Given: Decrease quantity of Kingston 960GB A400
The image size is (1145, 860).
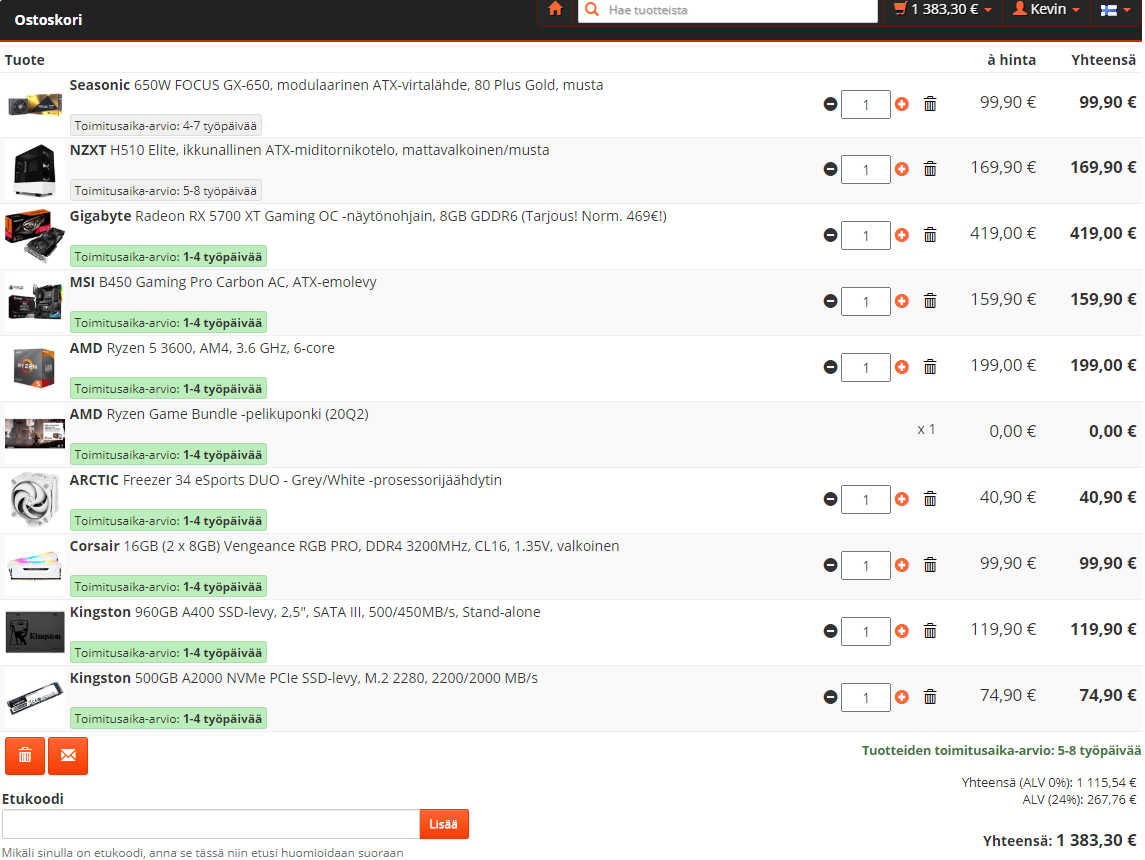Looking at the screenshot, I should (830, 631).
